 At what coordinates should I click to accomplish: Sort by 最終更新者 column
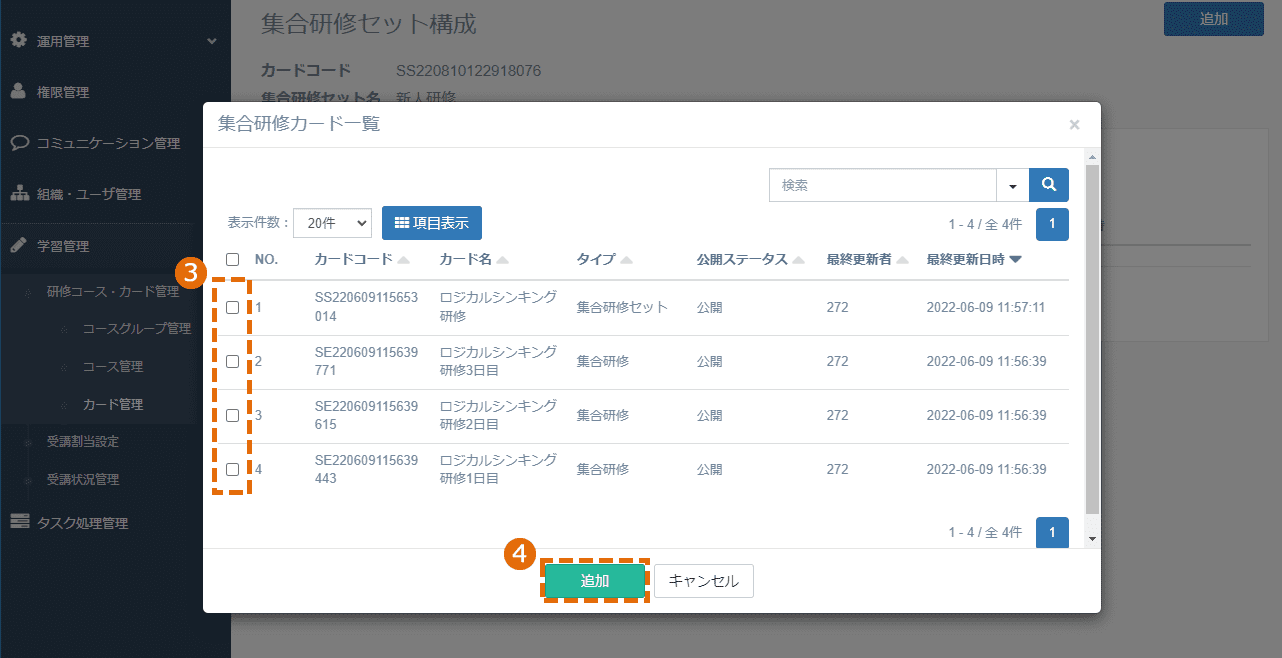tap(867, 259)
